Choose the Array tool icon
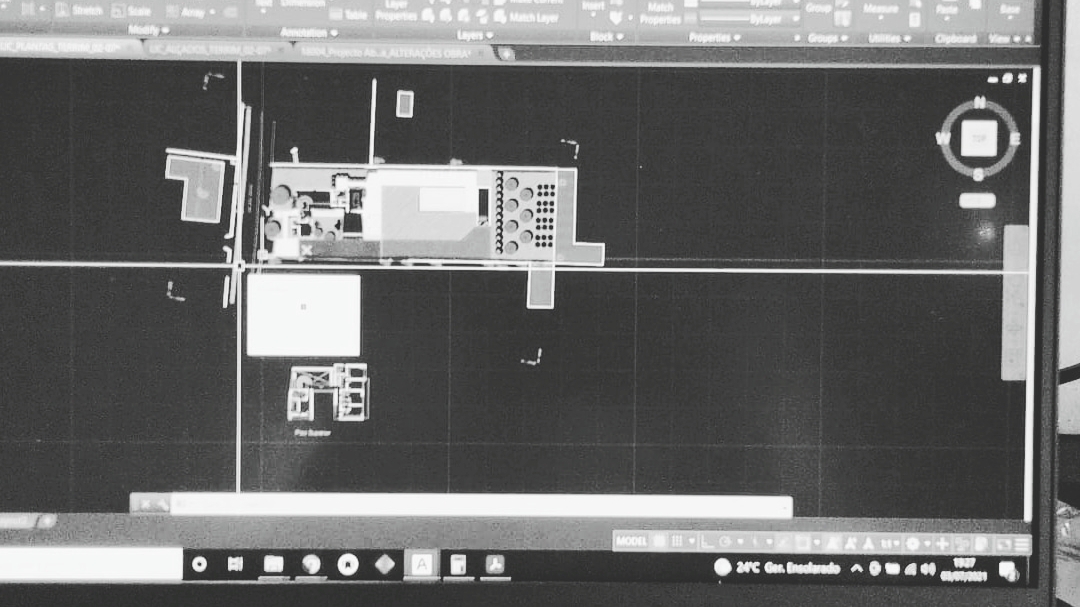This screenshot has width=1080, height=607. pos(187,12)
